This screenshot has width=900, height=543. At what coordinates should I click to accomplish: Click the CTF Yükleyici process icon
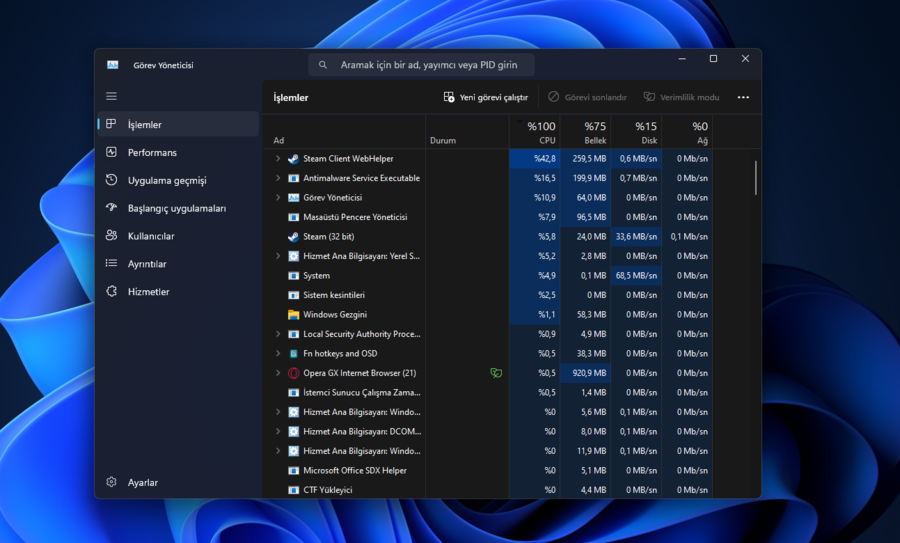coord(293,490)
